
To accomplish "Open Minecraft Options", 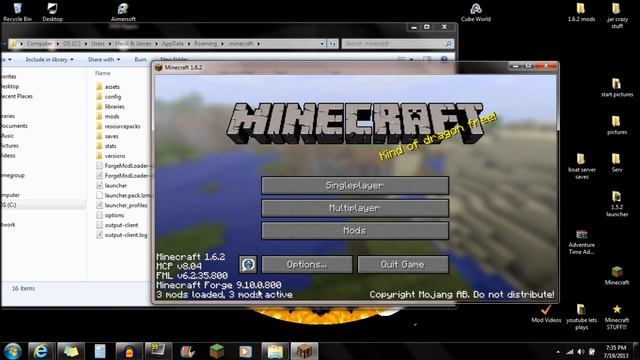I will (307, 264).
